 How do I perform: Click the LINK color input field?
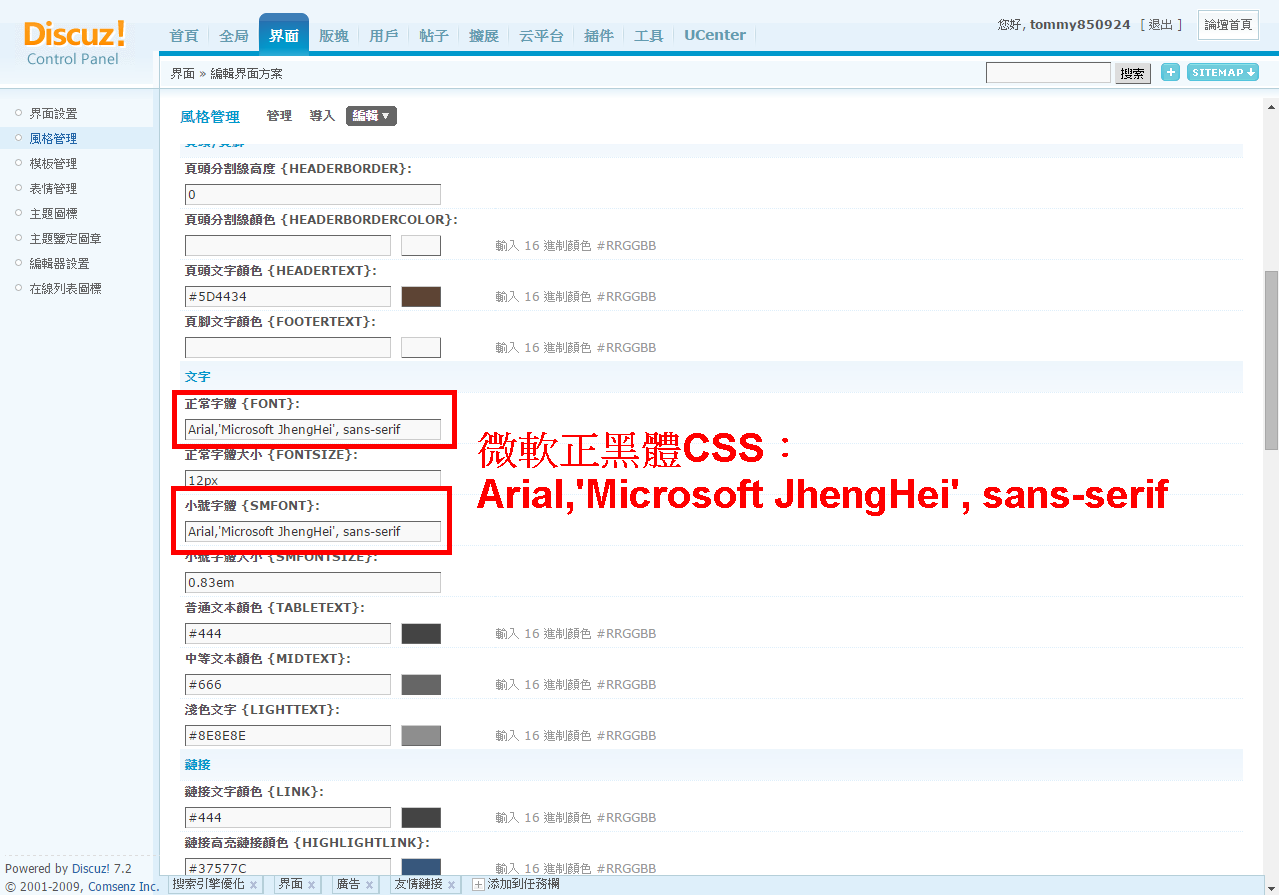(x=288, y=817)
